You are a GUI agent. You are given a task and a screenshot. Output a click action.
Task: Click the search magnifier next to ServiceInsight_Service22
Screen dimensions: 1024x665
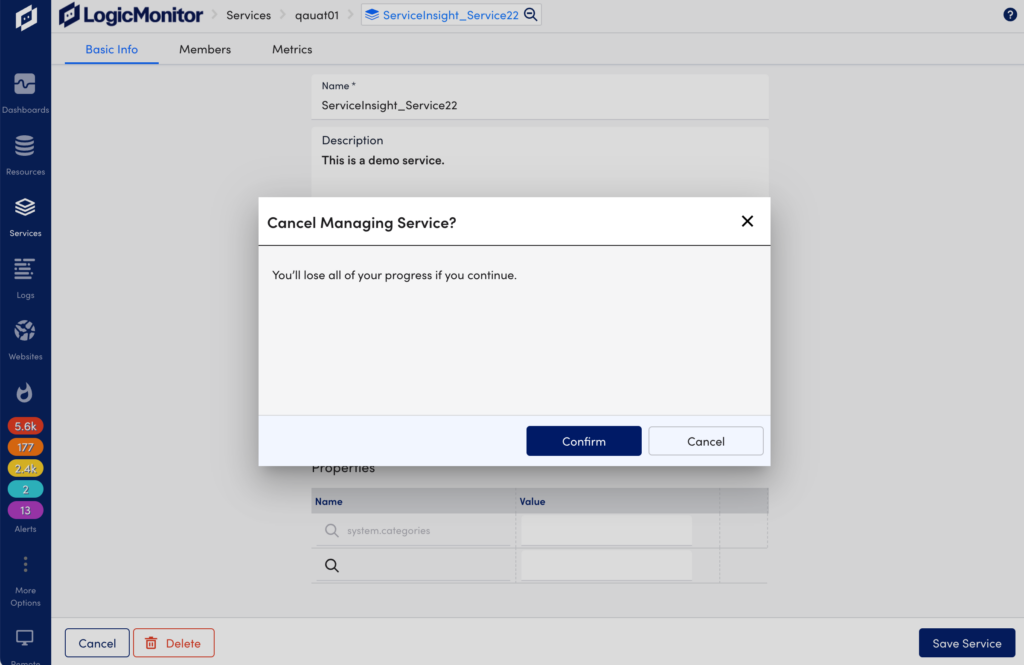pos(531,14)
